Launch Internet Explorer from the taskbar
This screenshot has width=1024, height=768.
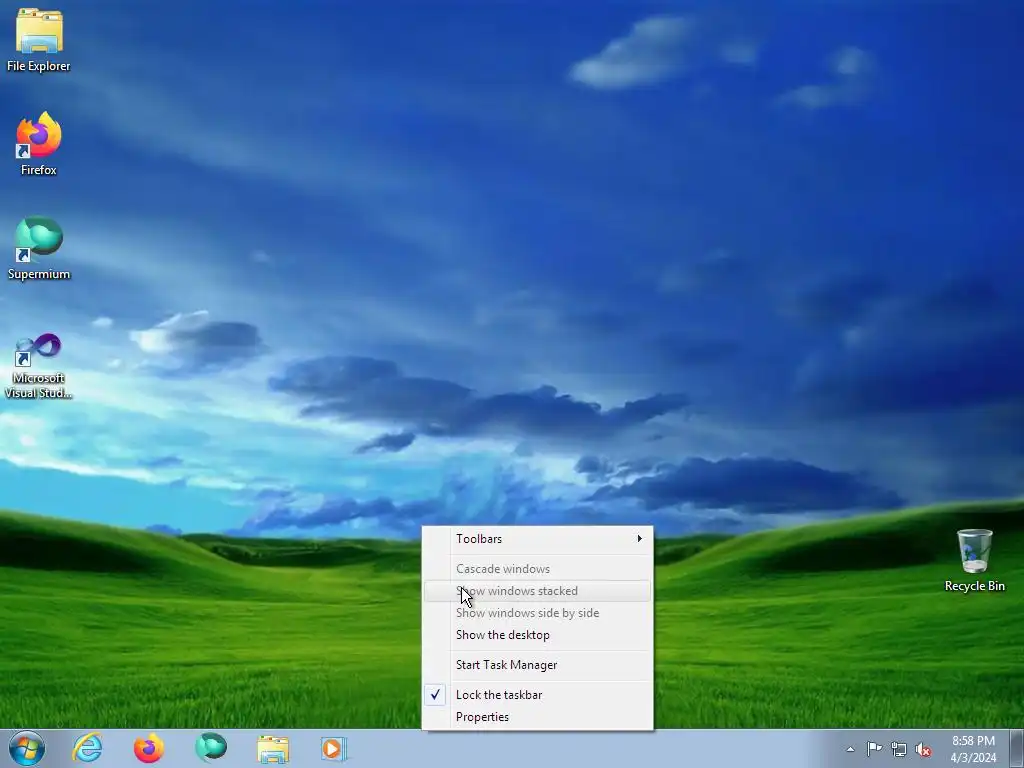[x=88, y=748]
